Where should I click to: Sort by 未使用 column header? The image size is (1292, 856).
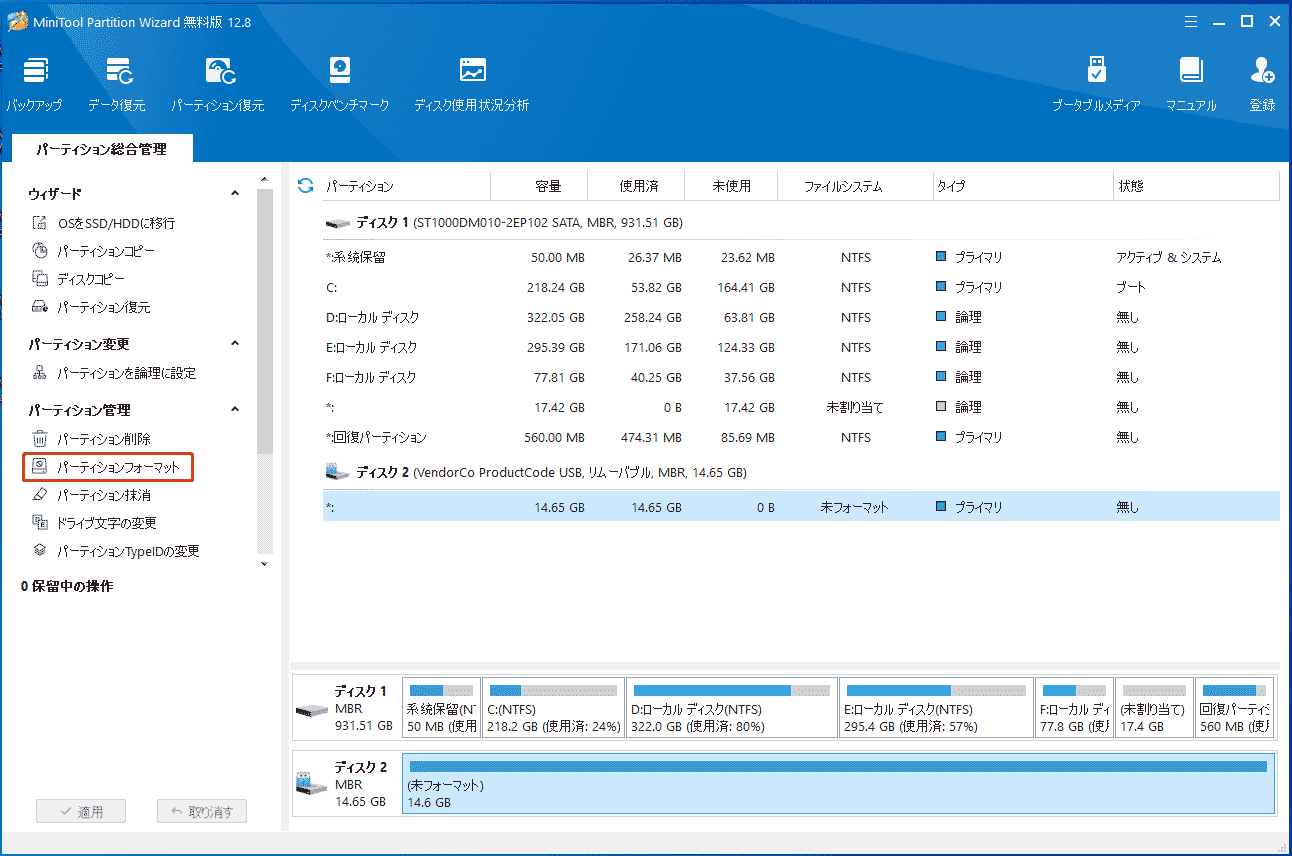(732, 186)
